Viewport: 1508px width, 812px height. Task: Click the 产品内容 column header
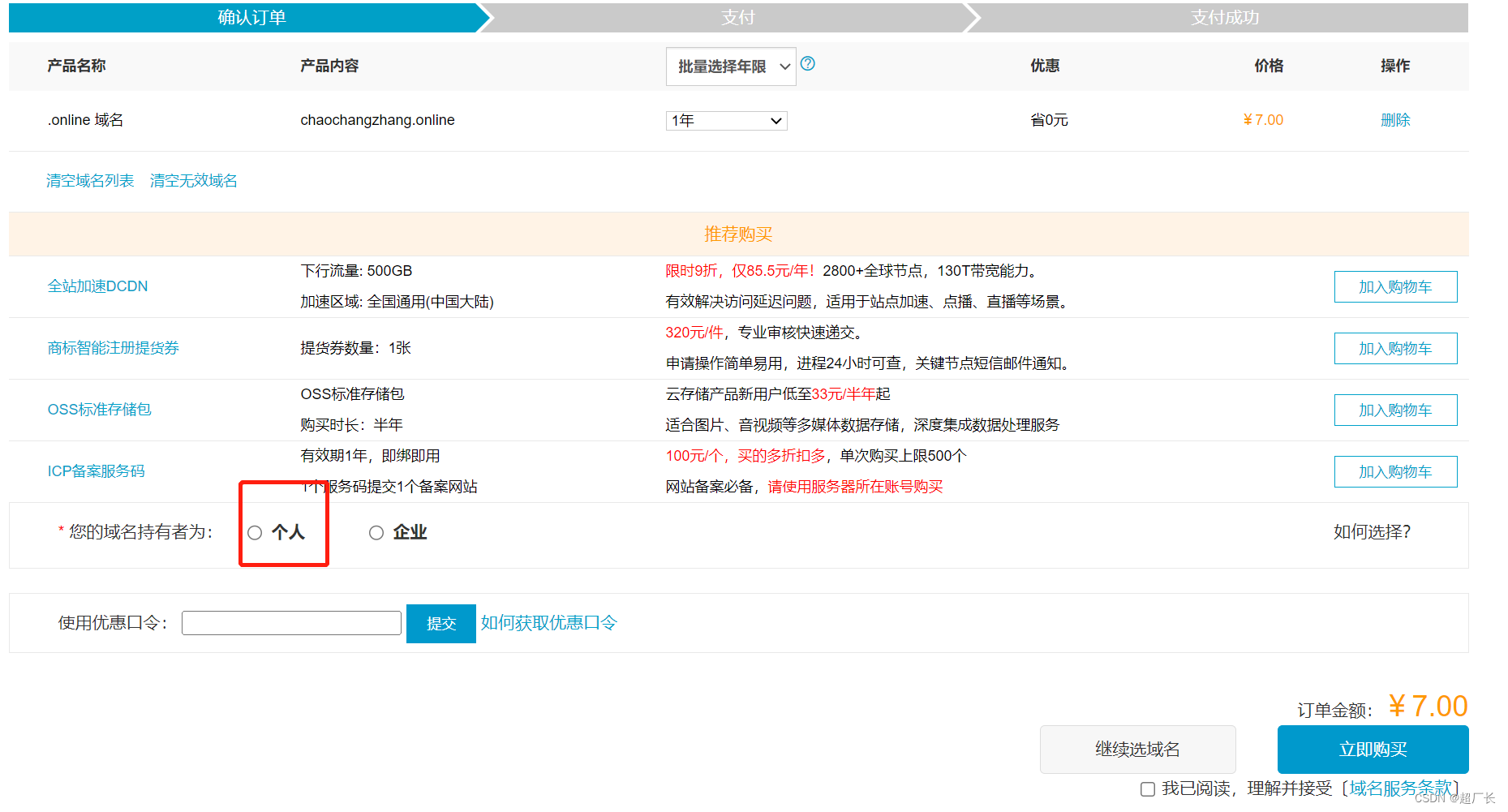point(329,66)
